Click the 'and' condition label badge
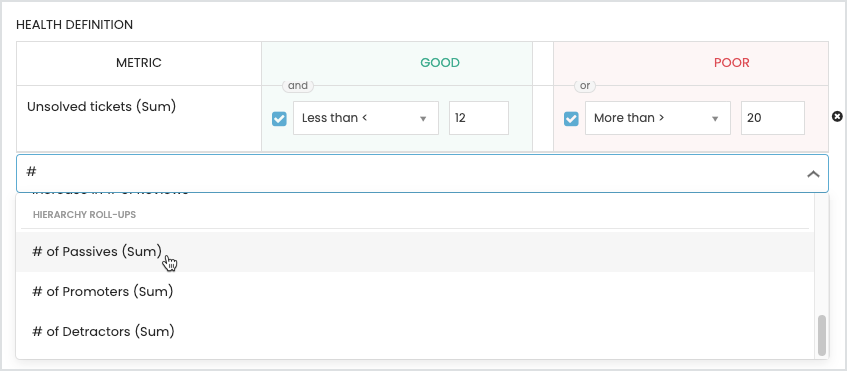This screenshot has width=847, height=371. (x=298, y=85)
